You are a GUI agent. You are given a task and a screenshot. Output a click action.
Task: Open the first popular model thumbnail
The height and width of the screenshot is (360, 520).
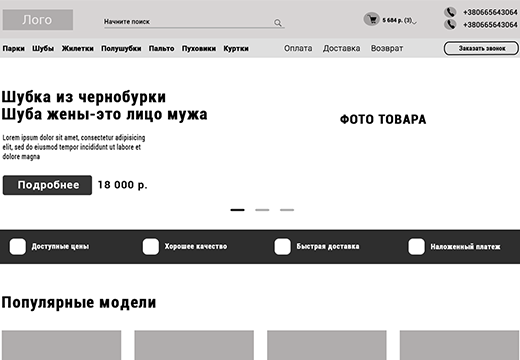click(x=61, y=345)
